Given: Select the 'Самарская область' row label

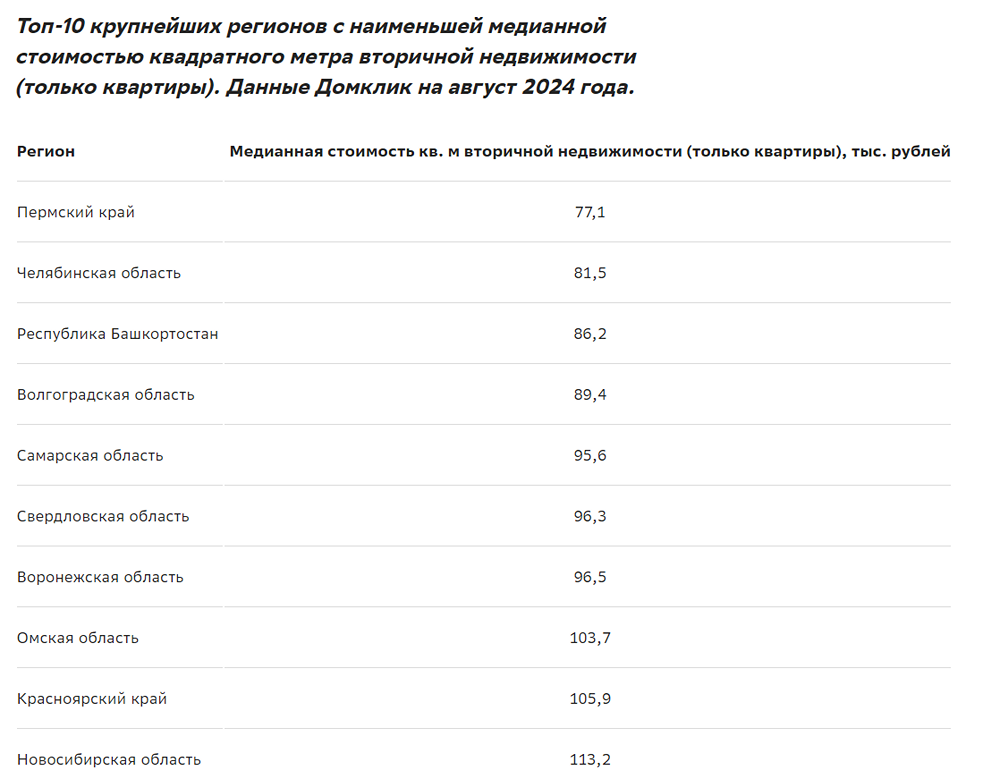Looking at the screenshot, I should coord(90,456).
